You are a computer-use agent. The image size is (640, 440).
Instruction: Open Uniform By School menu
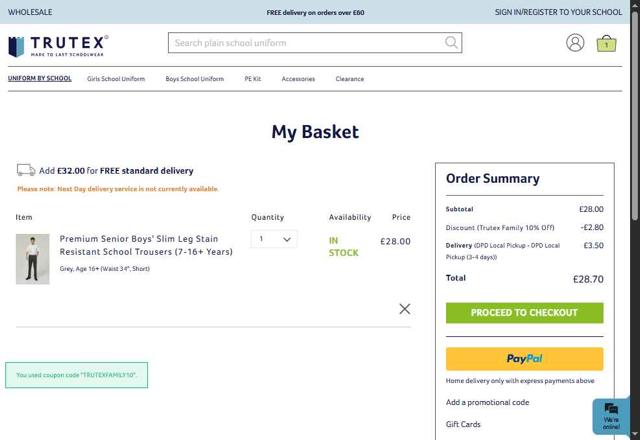(x=40, y=78)
